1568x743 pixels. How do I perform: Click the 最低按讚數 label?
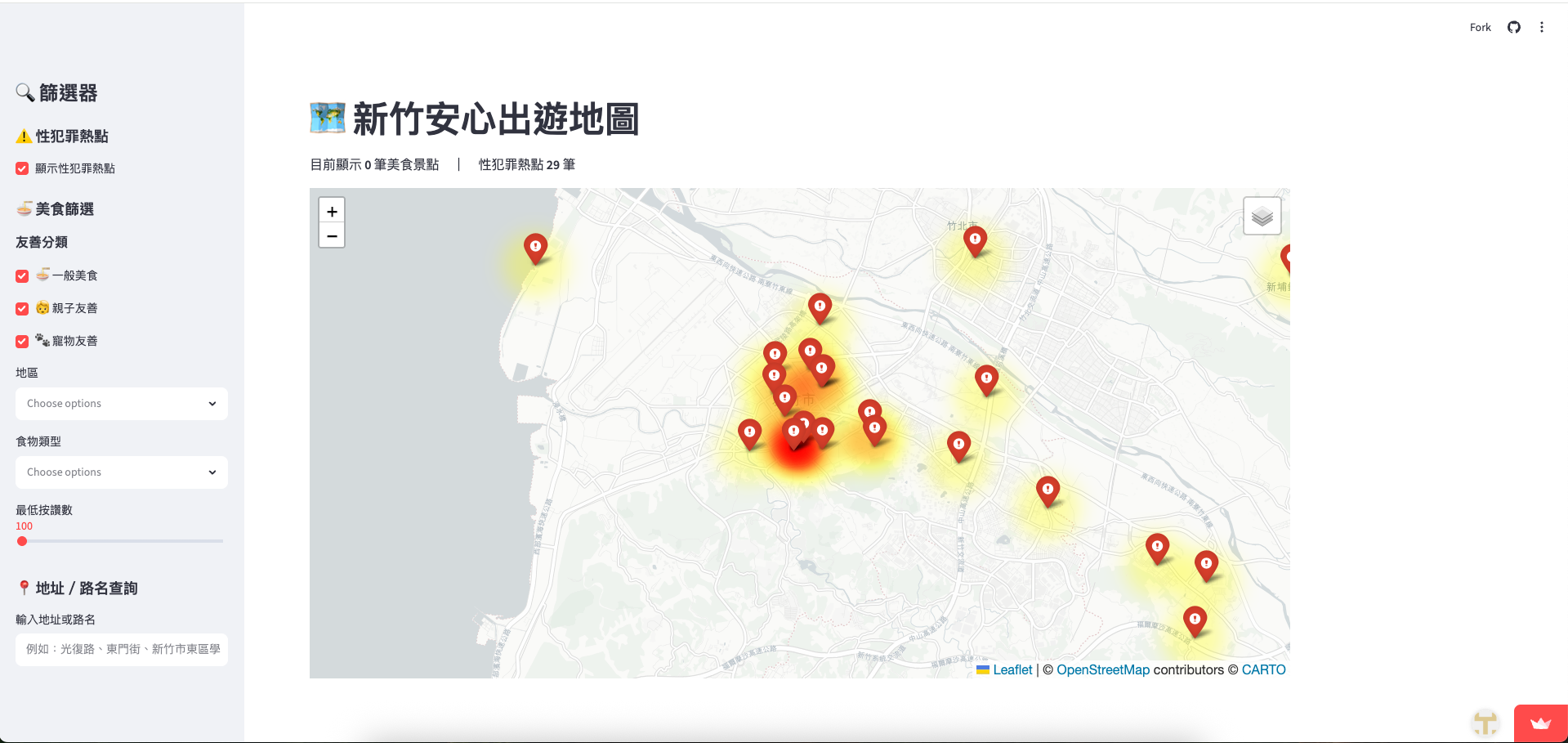click(x=44, y=509)
